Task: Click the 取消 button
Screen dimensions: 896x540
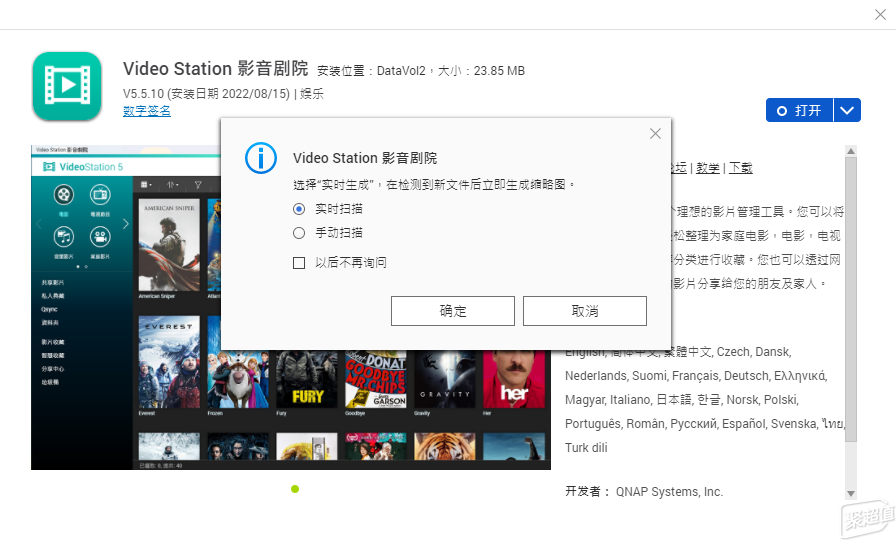Action: (x=585, y=311)
